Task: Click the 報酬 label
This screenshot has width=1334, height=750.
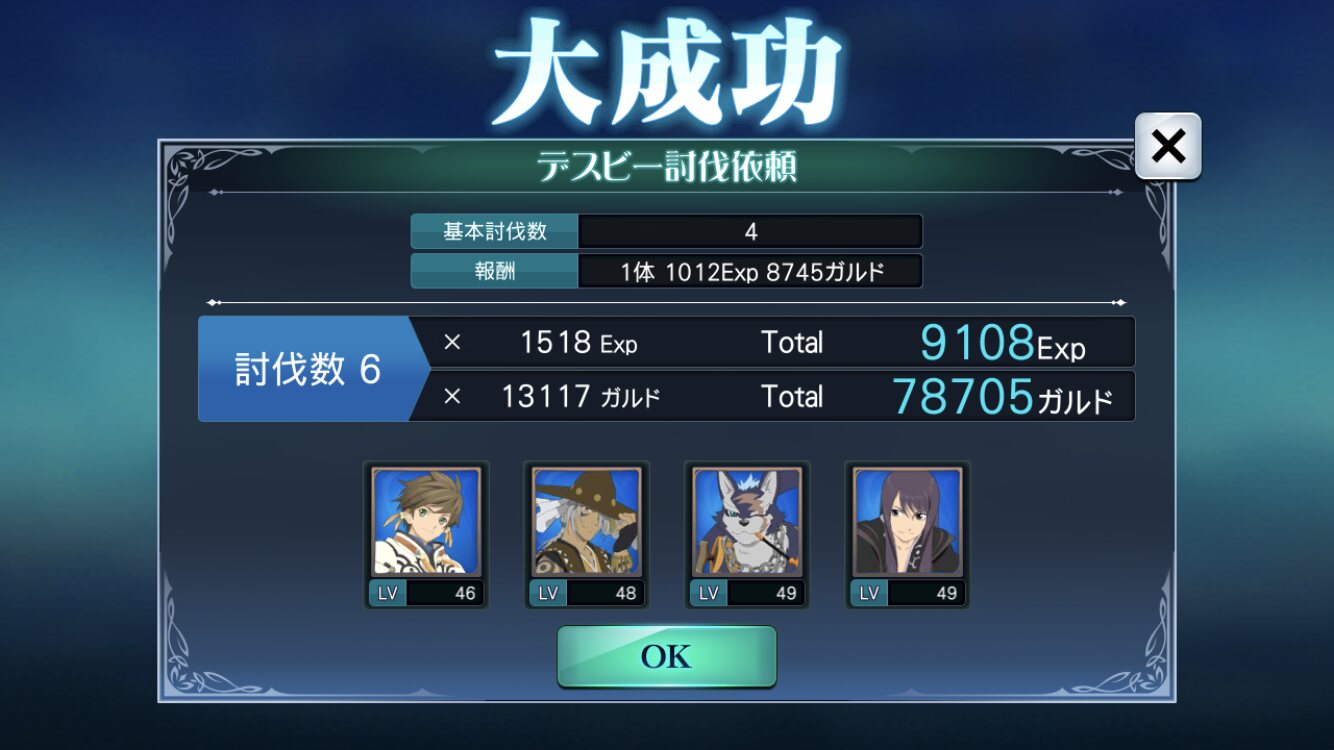Action: pyautogui.click(x=495, y=271)
